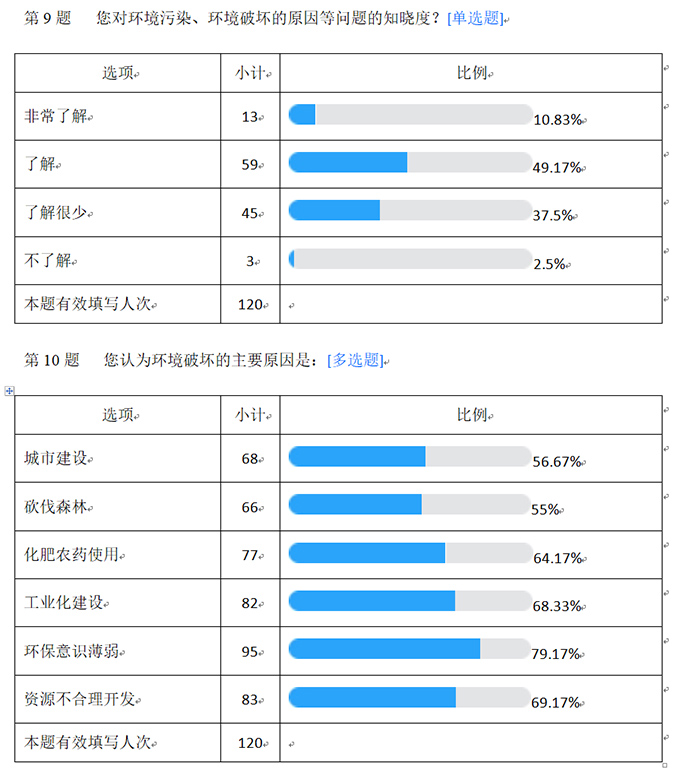680x779 pixels.
Task: Click the 资源不合理开发 row label
Action: 80,700
